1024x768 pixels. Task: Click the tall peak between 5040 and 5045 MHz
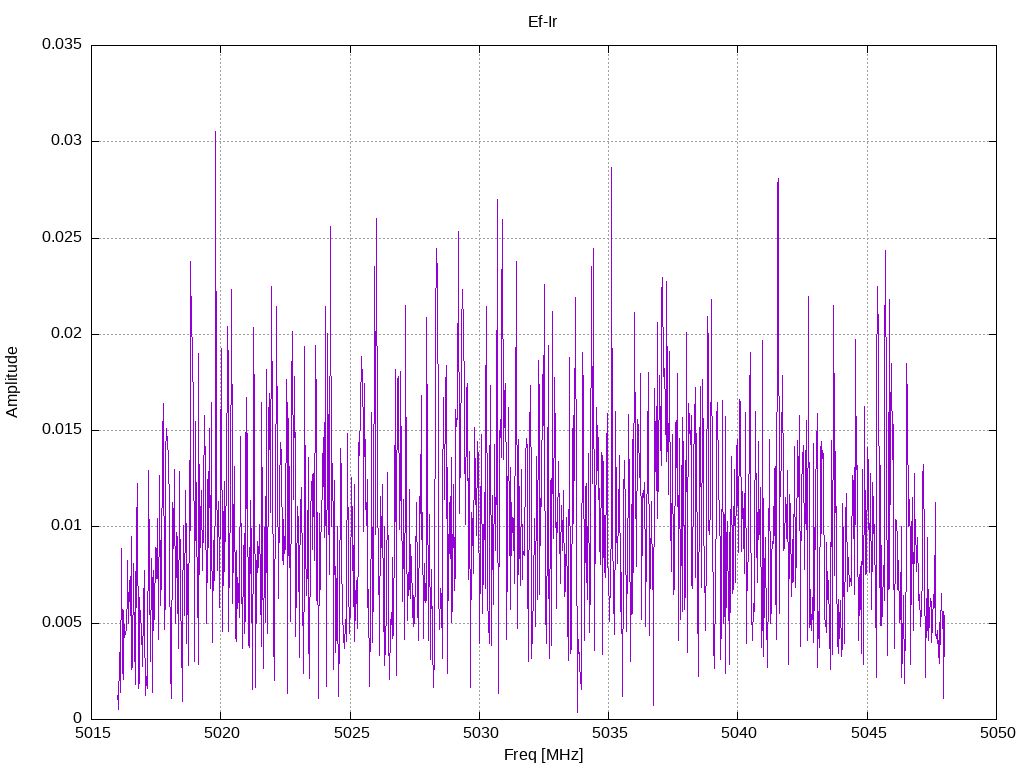coord(778,180)
